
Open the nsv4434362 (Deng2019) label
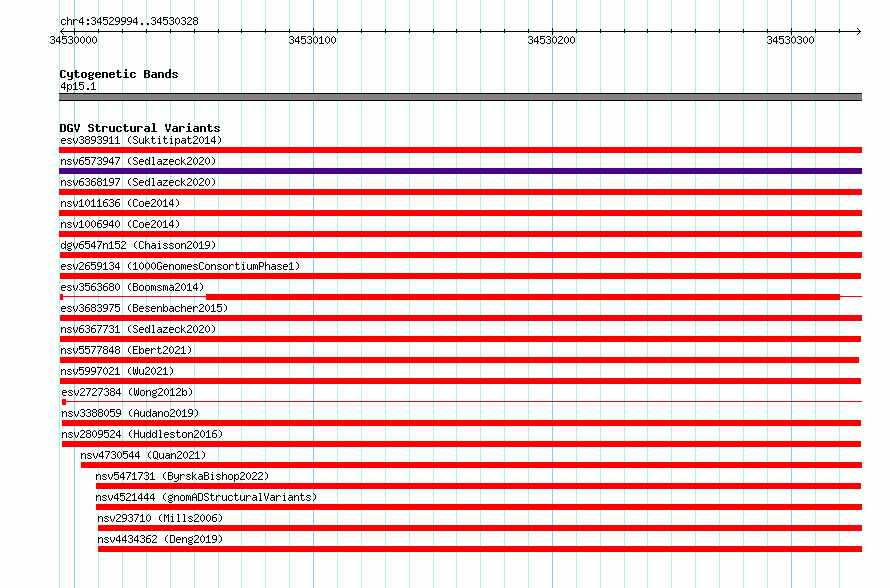click(x=160, y=539)
